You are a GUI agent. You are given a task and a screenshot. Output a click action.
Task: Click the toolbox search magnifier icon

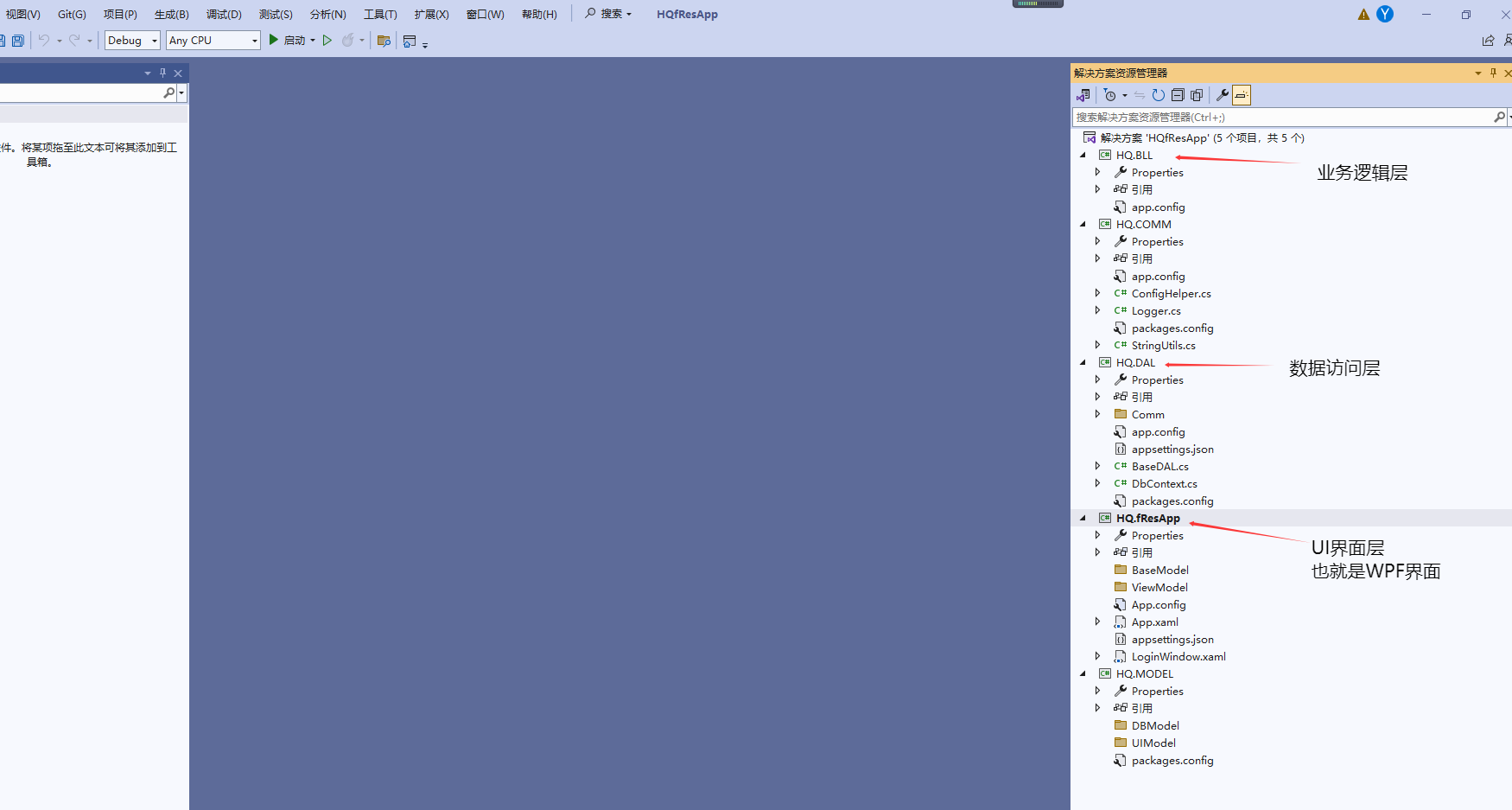click(169, 92)
